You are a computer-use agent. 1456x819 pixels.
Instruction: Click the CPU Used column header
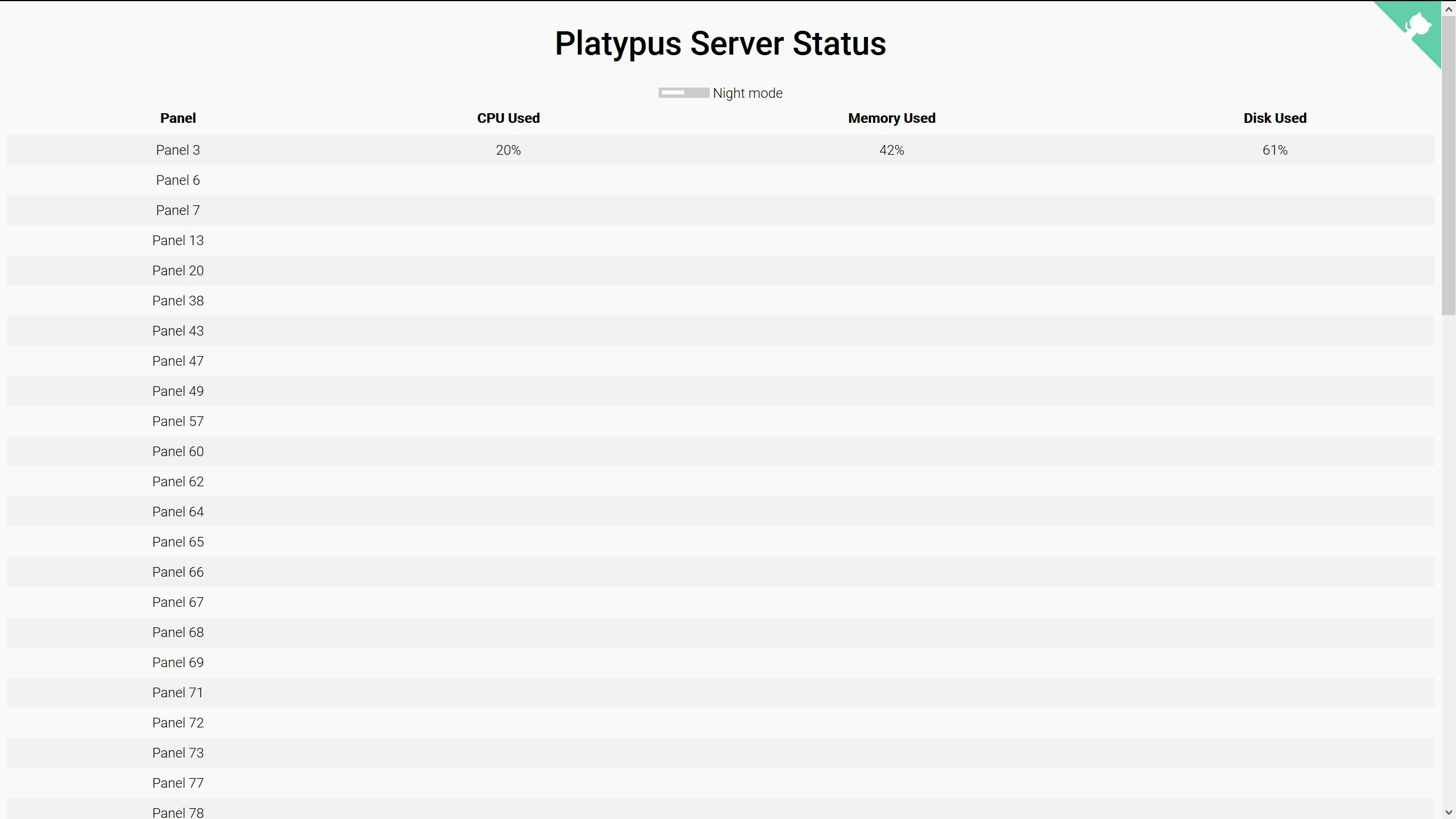[x=508, y=118]
